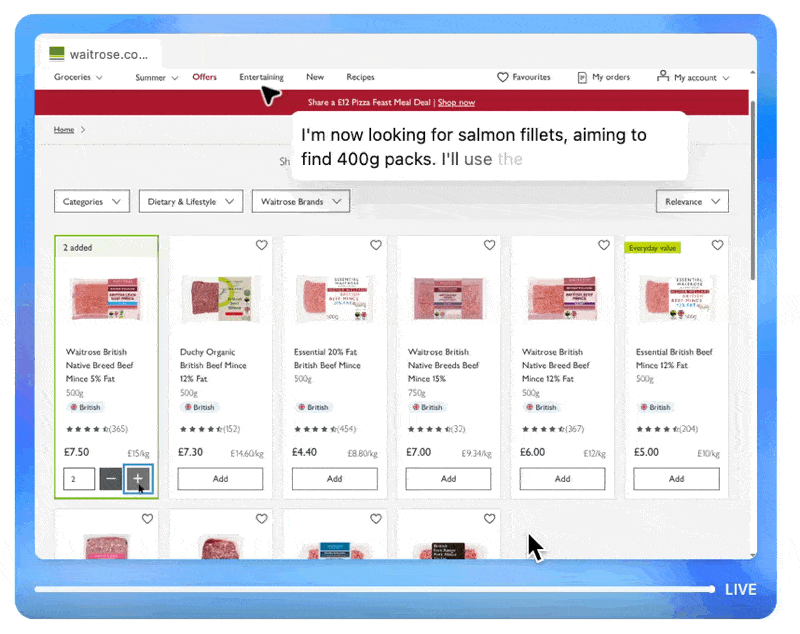Open Waitrose Native Breed Mince 5% Fat image

pyautogui.click(x=106, y=299)
